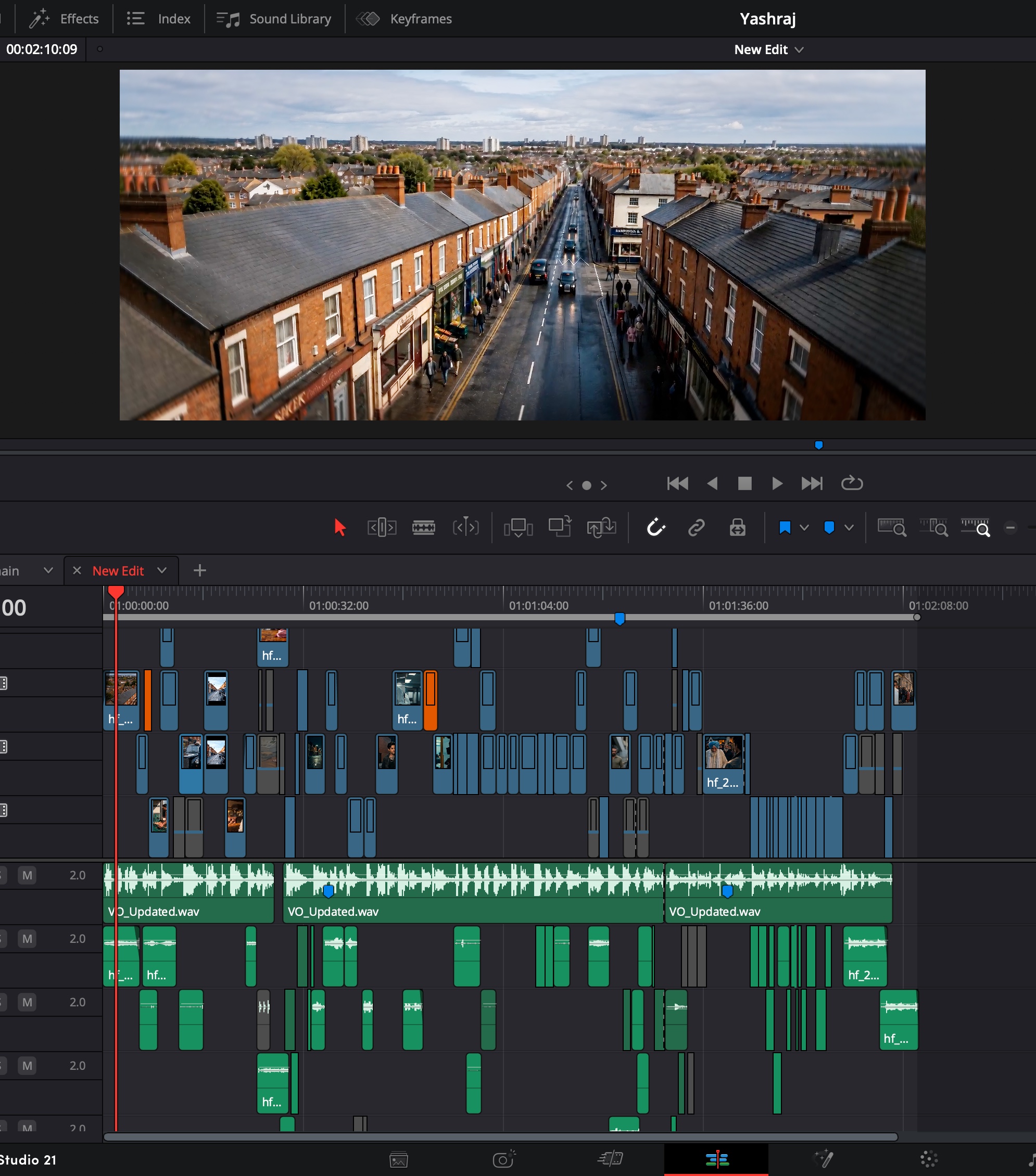Toggle the Index panel
1036x1176 pixels.
158,18
